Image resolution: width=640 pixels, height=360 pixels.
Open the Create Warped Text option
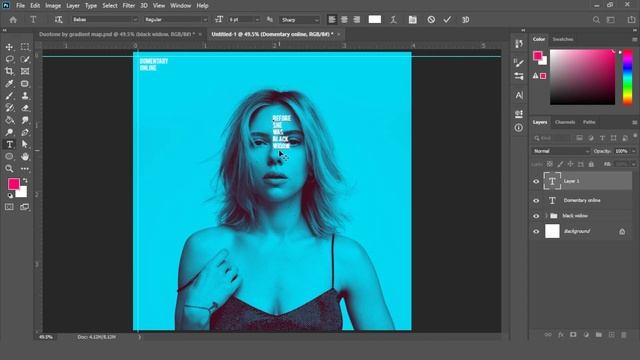[393, 20]
